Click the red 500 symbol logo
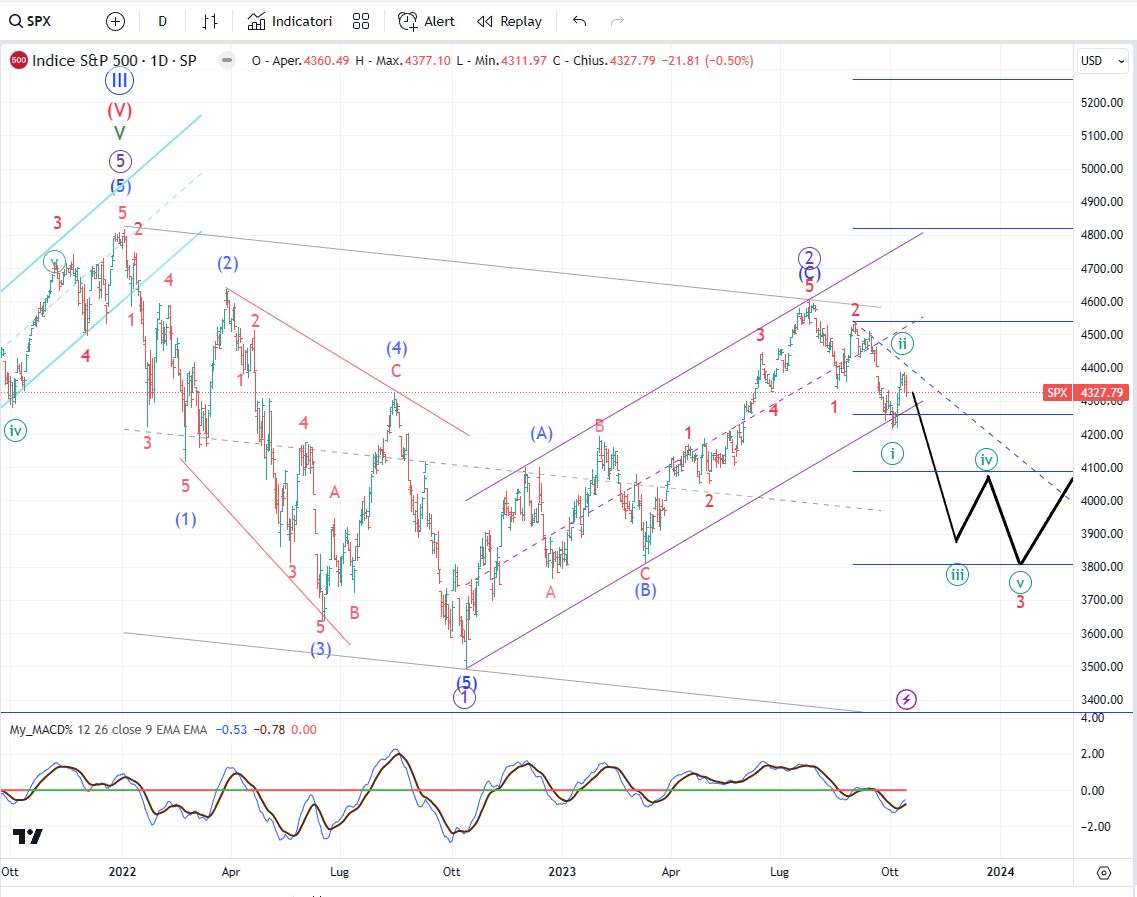Screen dimensions: 1137x897 19,61
